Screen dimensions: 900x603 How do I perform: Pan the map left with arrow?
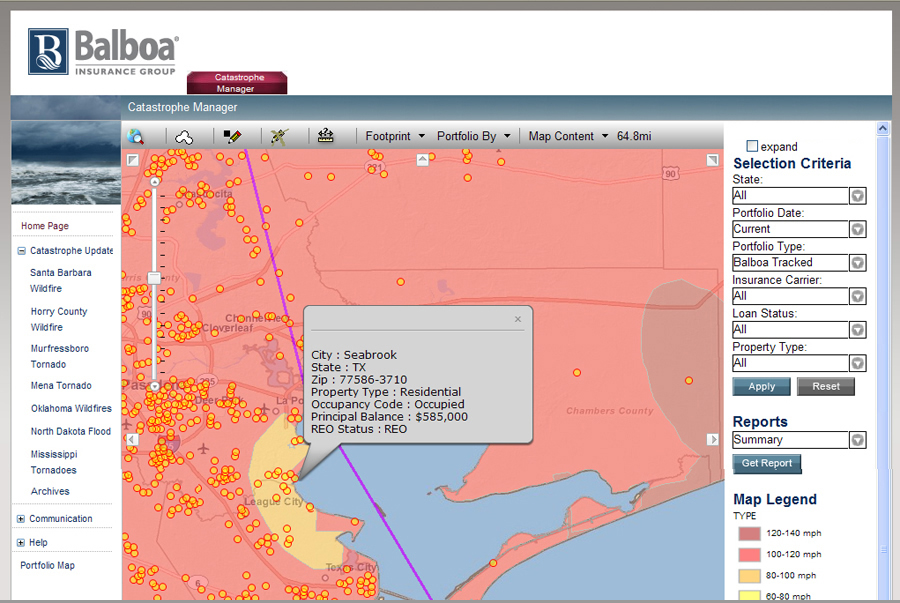click(x=132, y=439)
